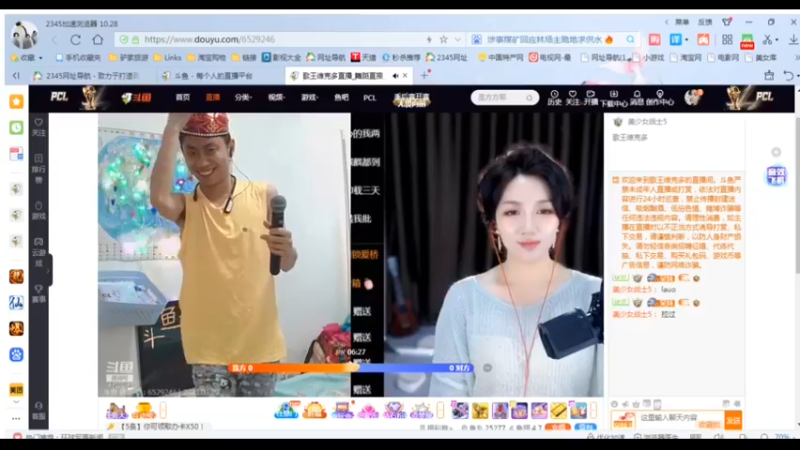Screen dimensions: 800x450
Task: Go back with the browser back arrow
Action: [55, 40]
